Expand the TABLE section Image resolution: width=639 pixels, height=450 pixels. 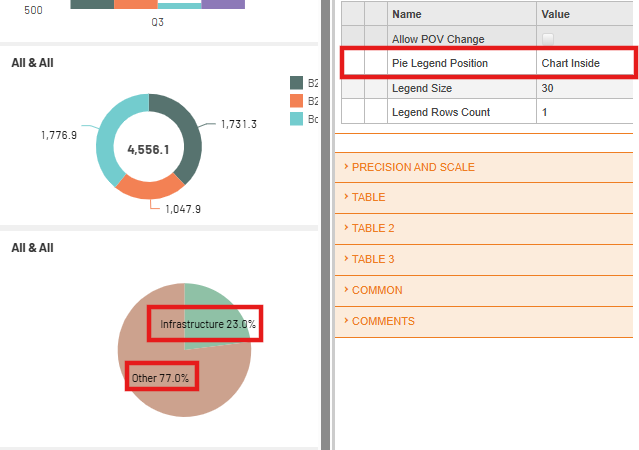click(x=484, y=197)
